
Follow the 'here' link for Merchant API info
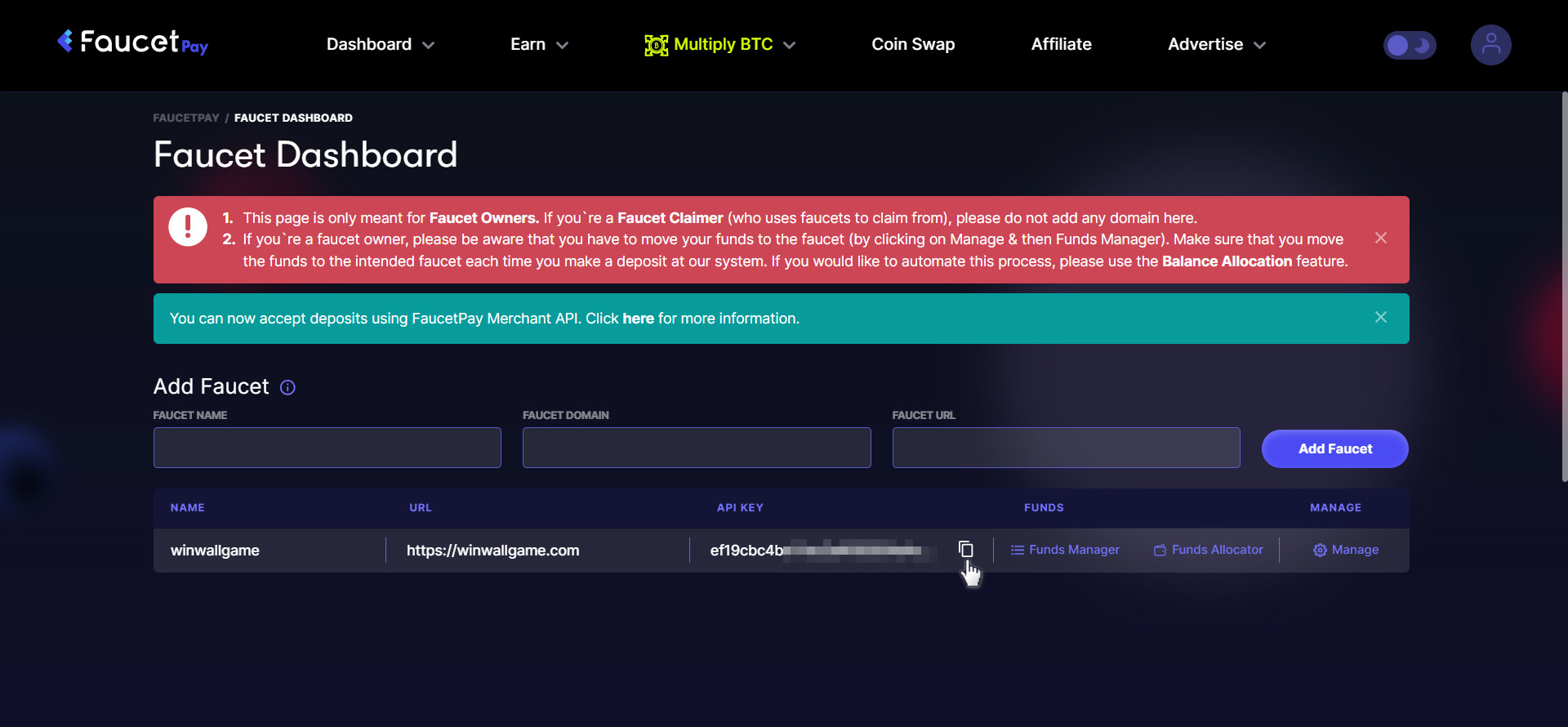coord(638,319)
